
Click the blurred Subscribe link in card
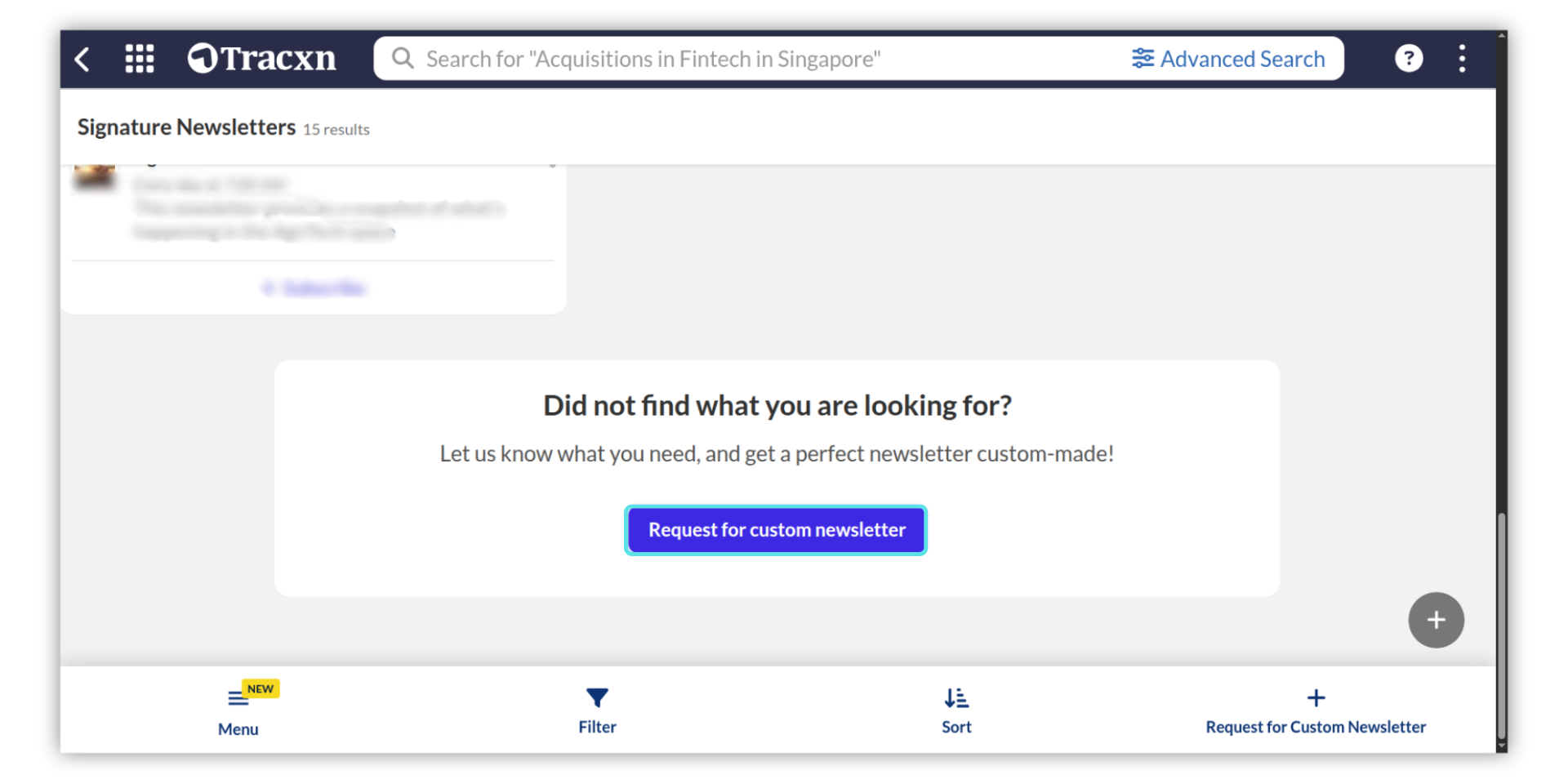click(315, 287)
